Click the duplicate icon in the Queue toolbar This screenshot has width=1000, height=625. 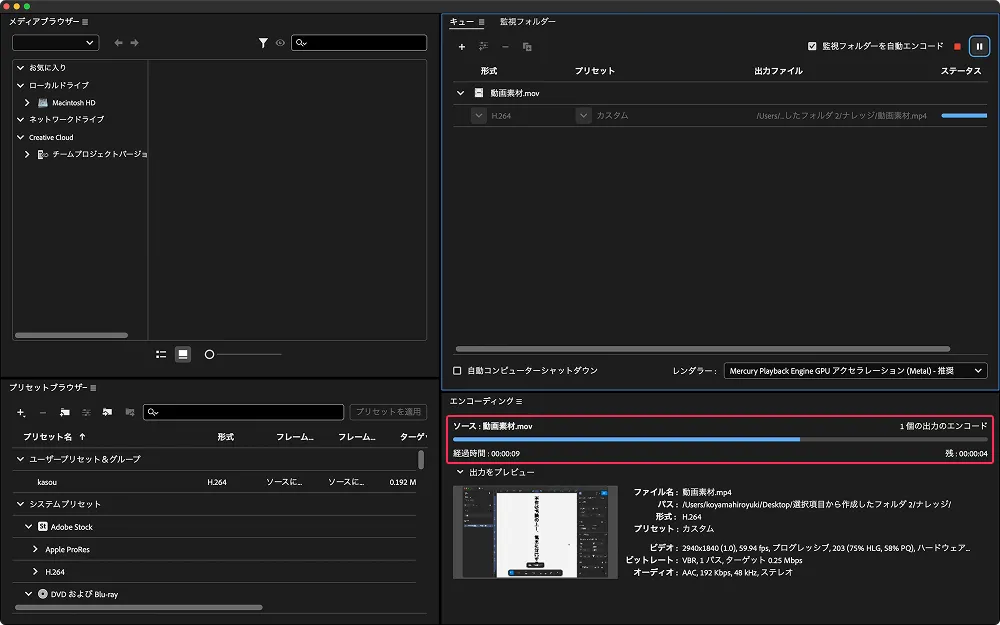pos(527,47)
